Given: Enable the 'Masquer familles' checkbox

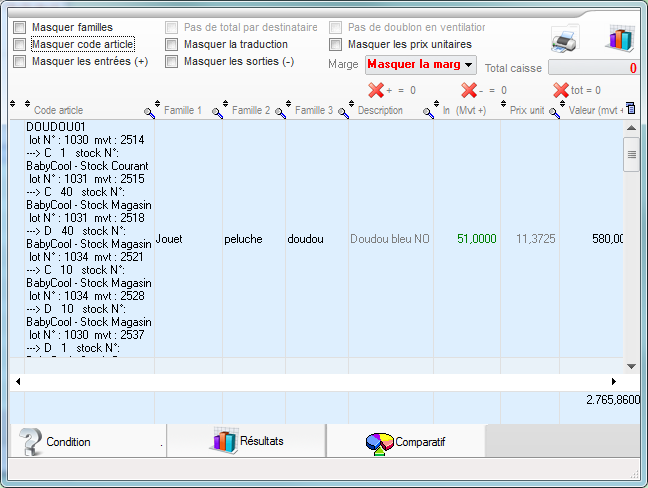Looking at the screenshot, I should (x=20, y=28).
